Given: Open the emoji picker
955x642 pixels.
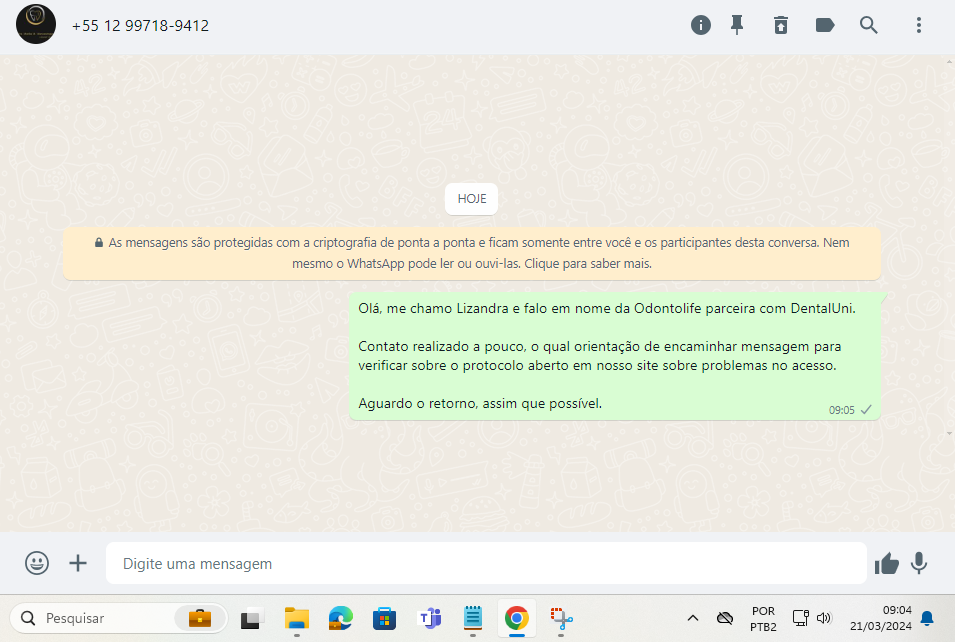Looking at the screenshot, I should tap(37, 563).
